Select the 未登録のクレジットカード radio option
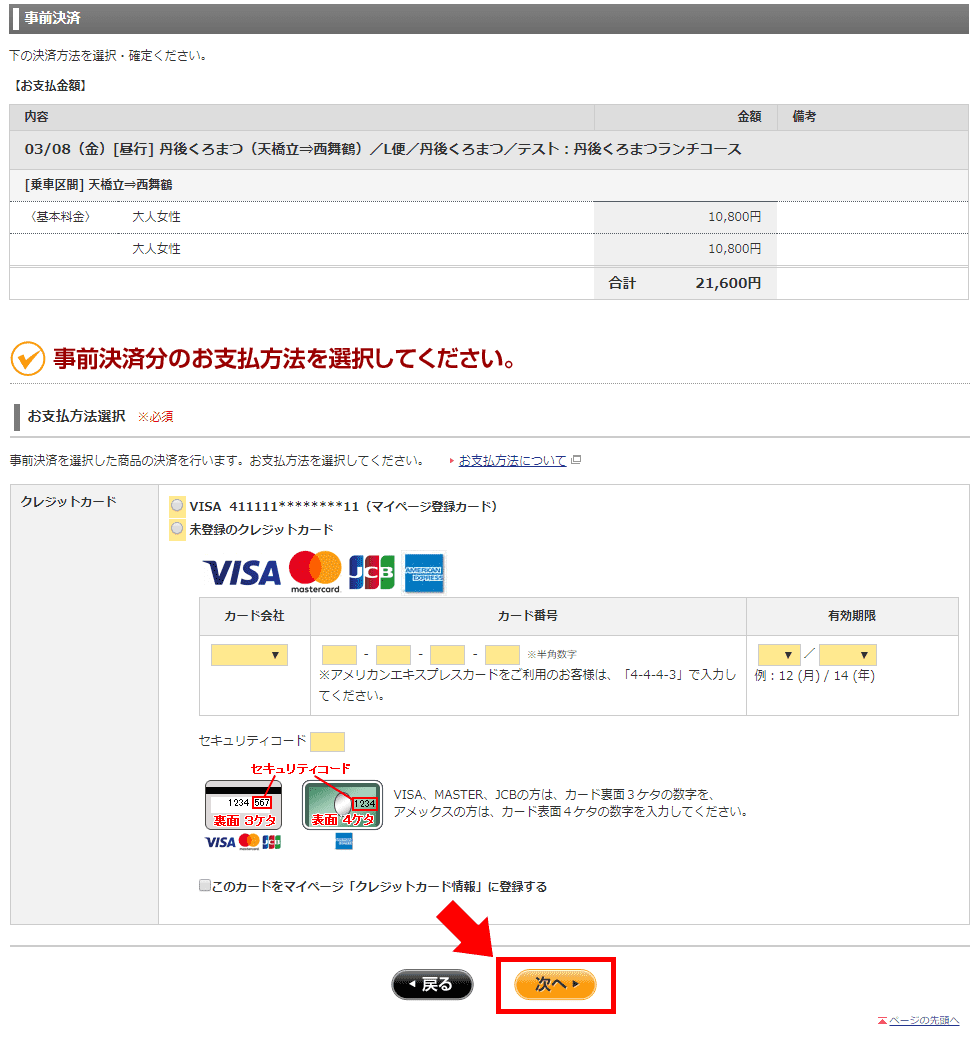979x1056 pixels. tap(177, 528)
